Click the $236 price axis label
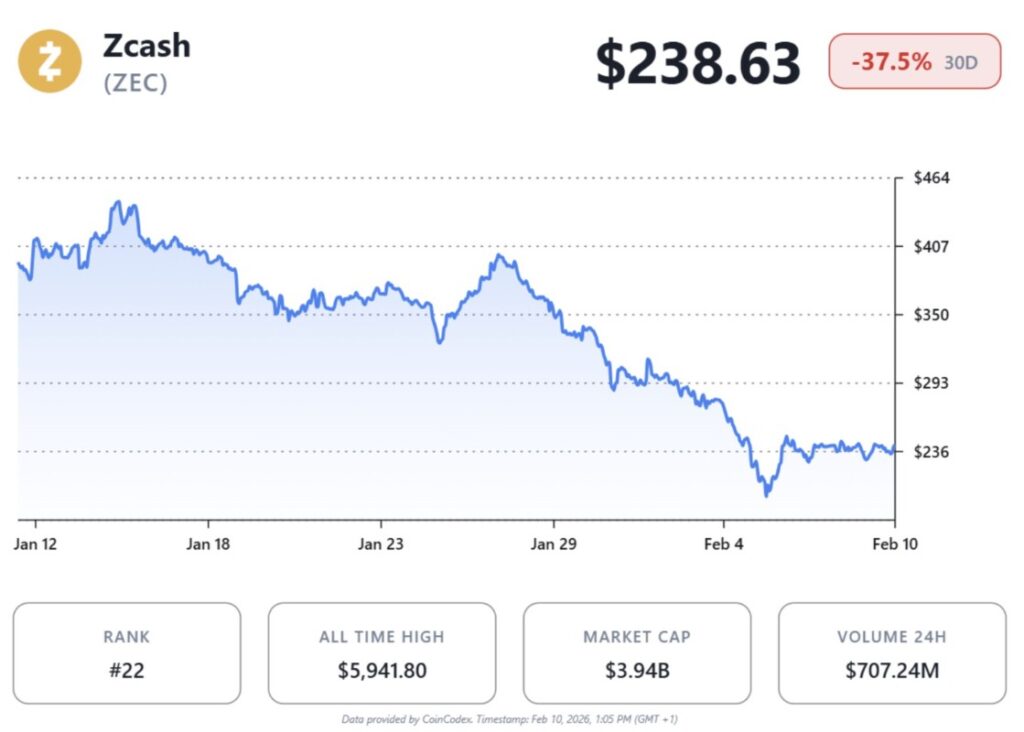The width and height of the screenshot is (1024, 732). (x=932, y=451)
